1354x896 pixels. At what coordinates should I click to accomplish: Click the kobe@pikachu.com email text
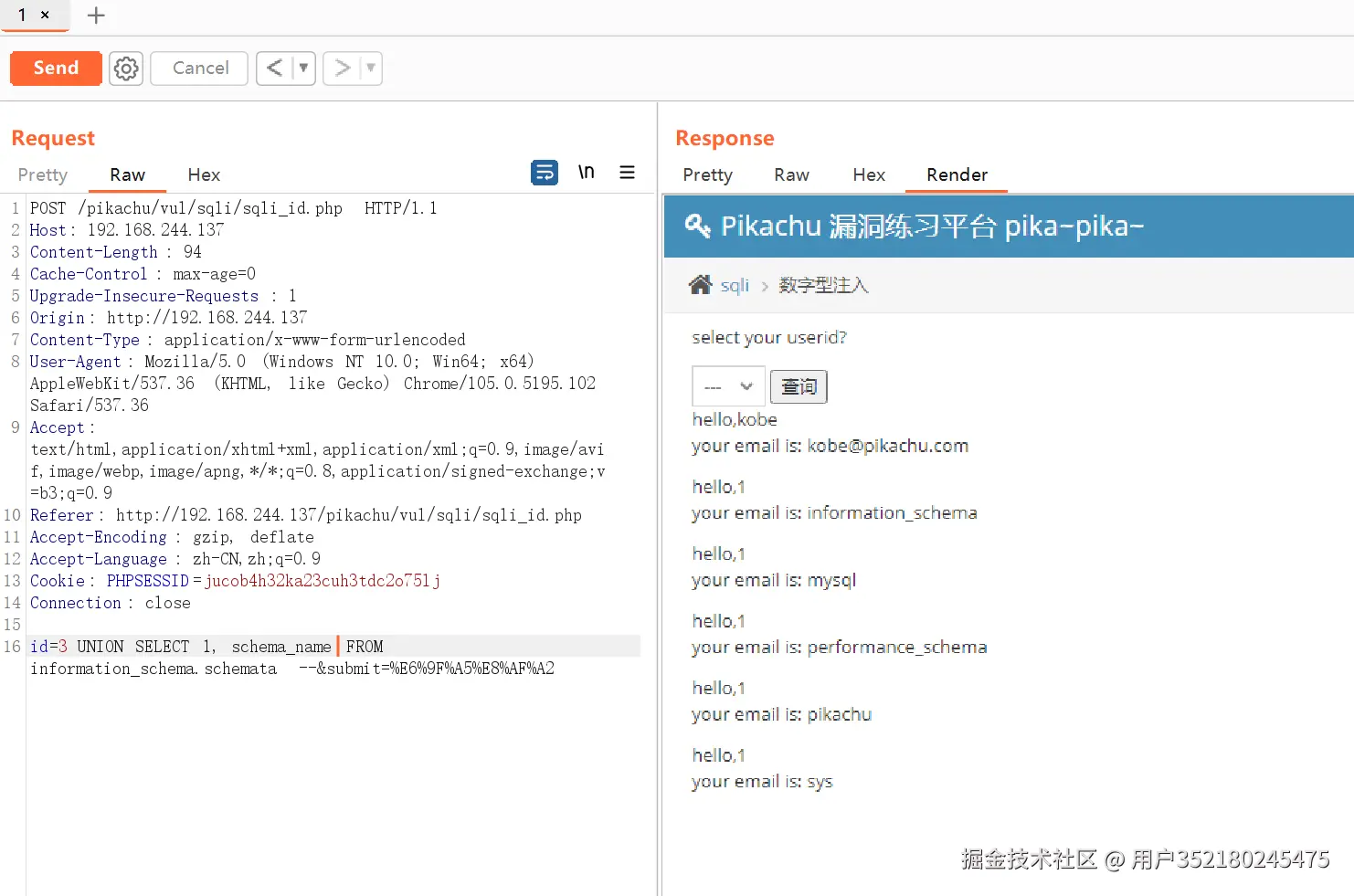pyautogui.click(x=888, y=446)
